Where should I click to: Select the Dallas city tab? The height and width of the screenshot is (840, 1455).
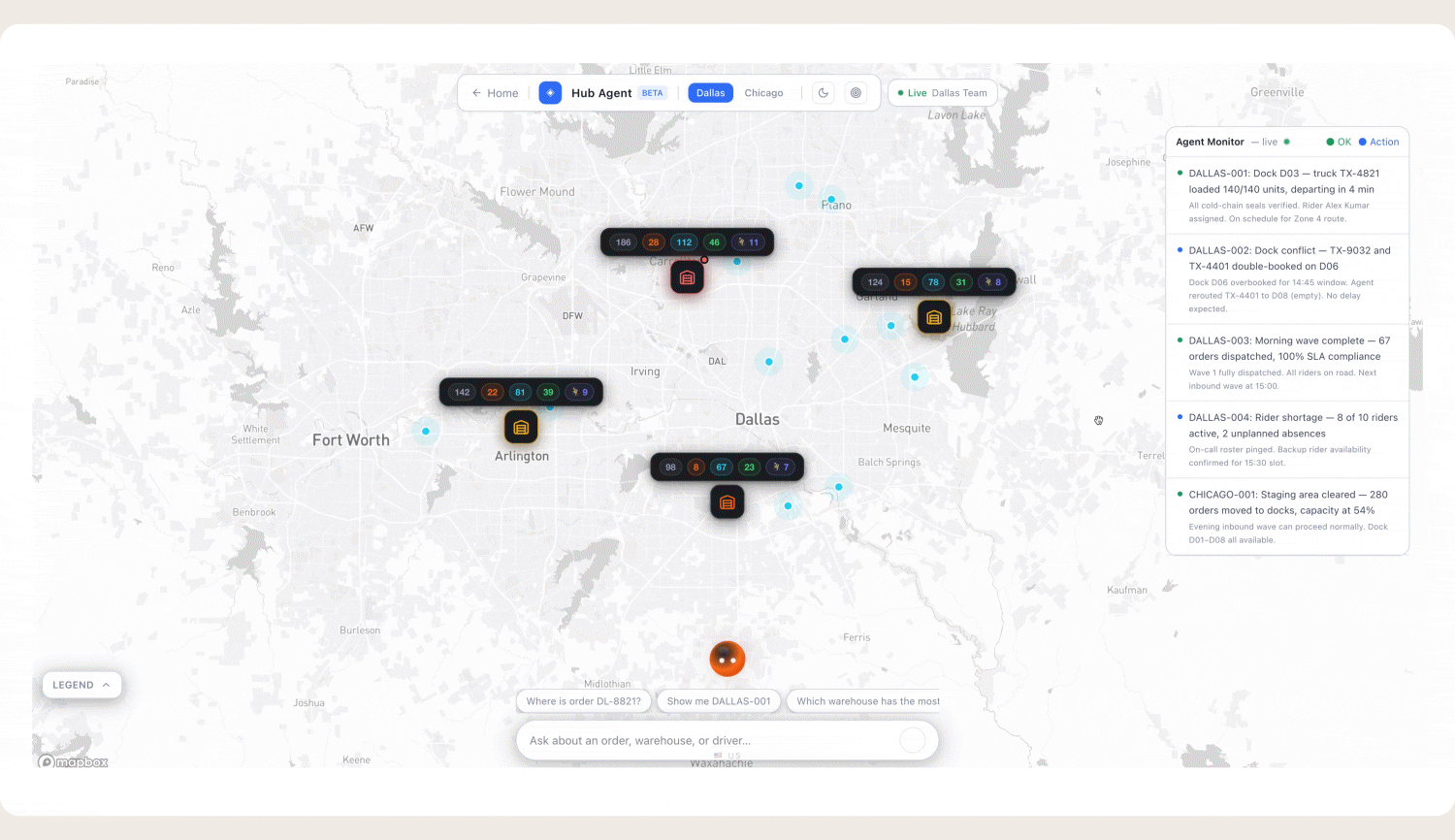coord(710,93)
